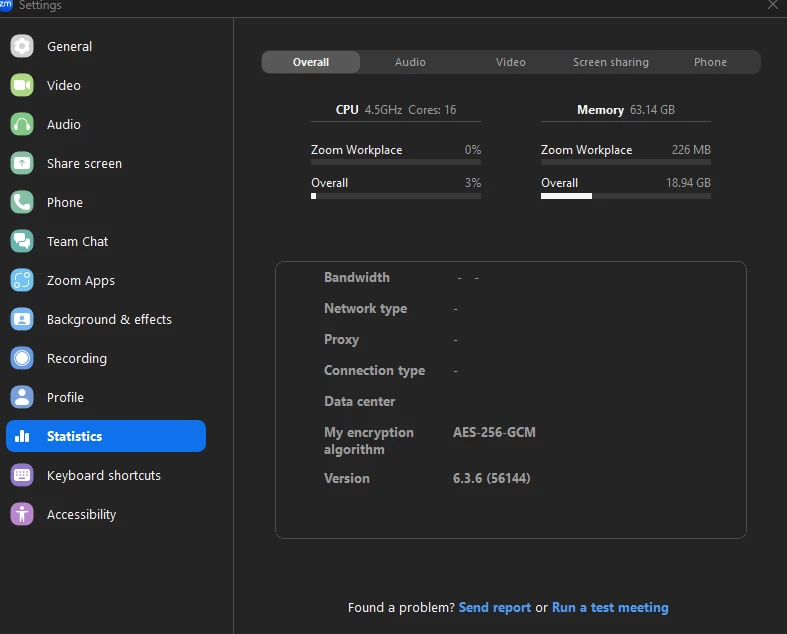This screenshot has height=634, width=787.
Task: Click the CPU 4.5GHz Cores: 16 heading
Action: (x=396, y=110)
